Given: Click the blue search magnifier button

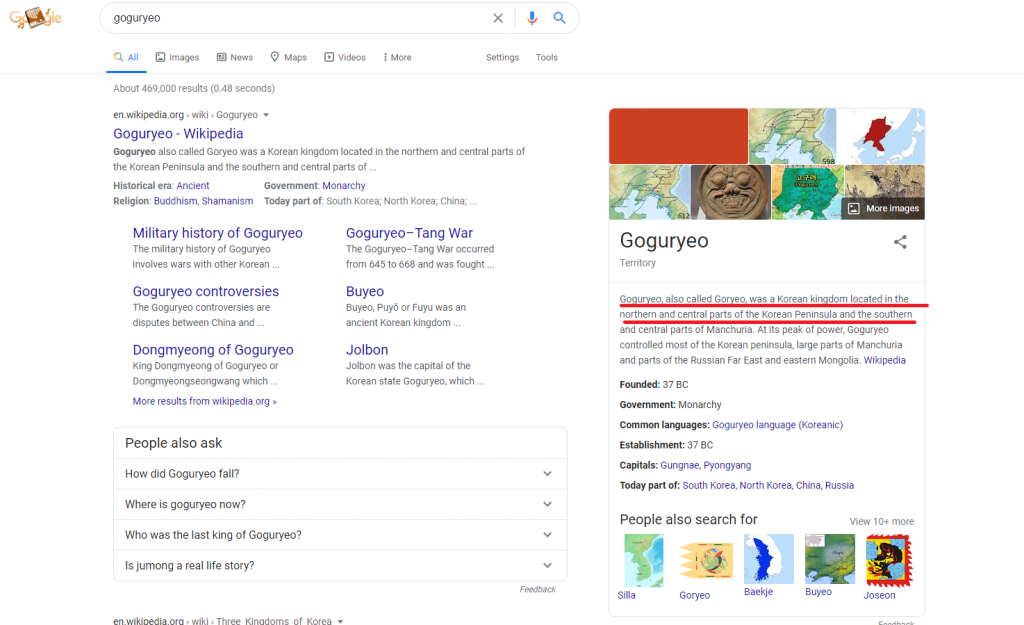Looking at the screenshot, I should pos(560,18).
